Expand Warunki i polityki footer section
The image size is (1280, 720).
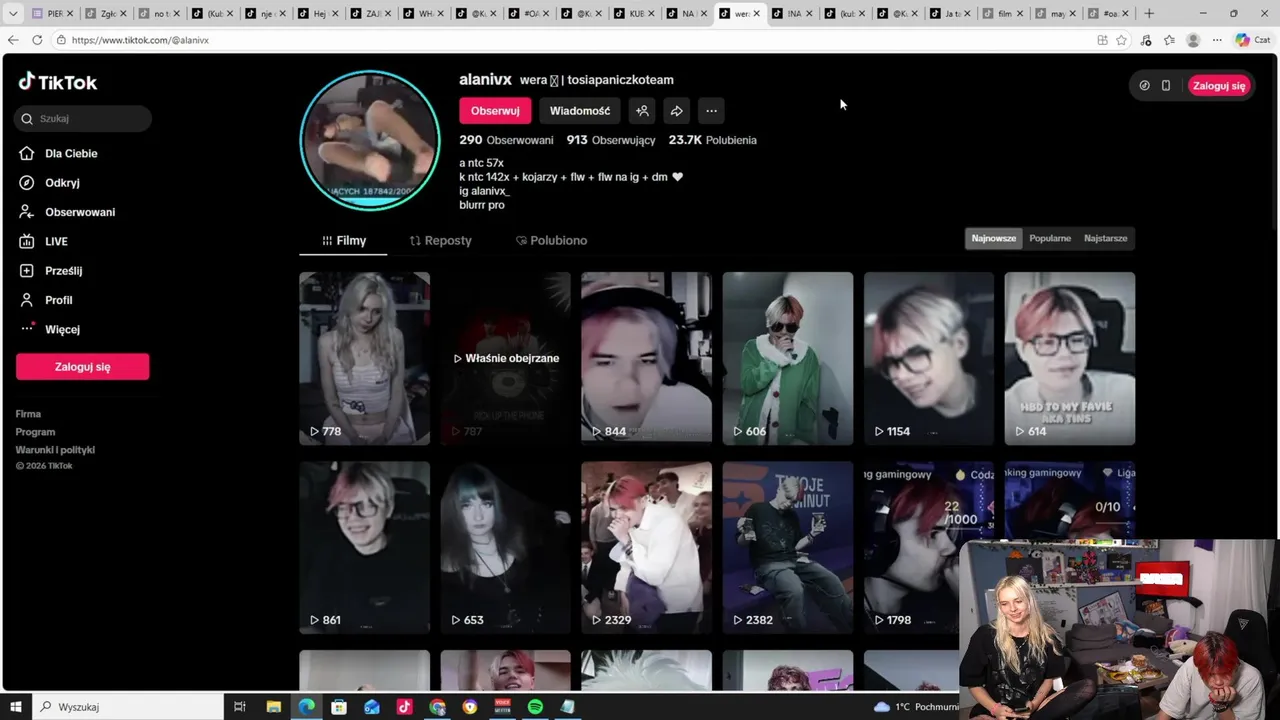click(x=55, y=450)
